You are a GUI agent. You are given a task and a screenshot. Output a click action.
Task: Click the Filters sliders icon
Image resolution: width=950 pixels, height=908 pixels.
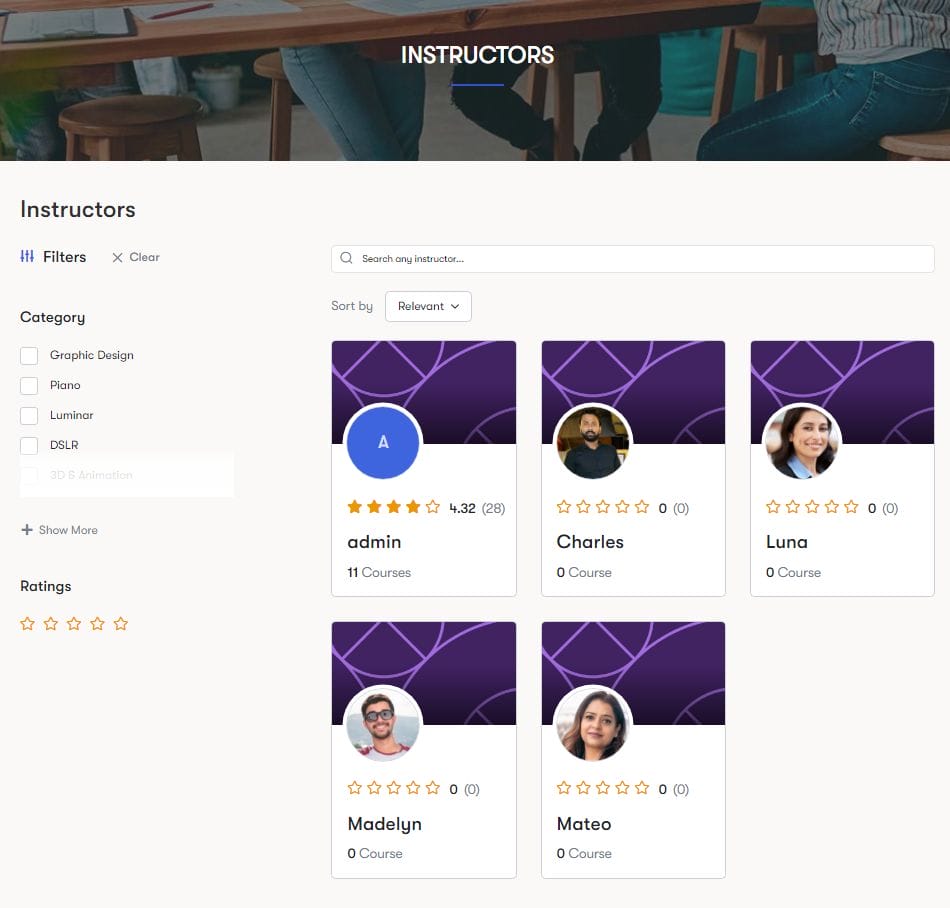click(27, 257)
